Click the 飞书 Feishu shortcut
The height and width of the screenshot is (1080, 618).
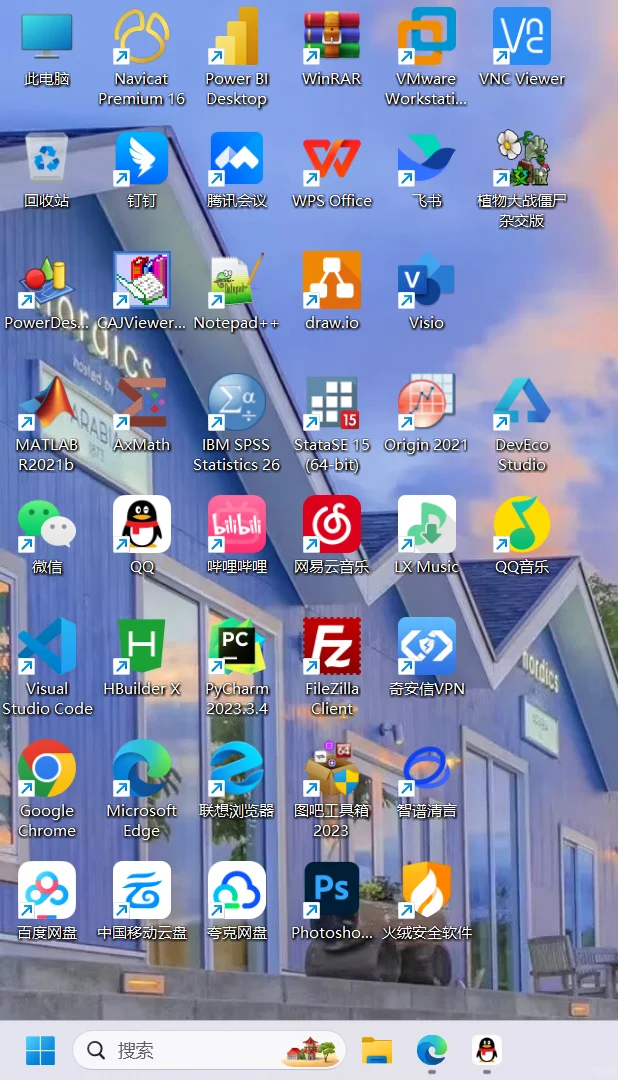tap(426, 158)
